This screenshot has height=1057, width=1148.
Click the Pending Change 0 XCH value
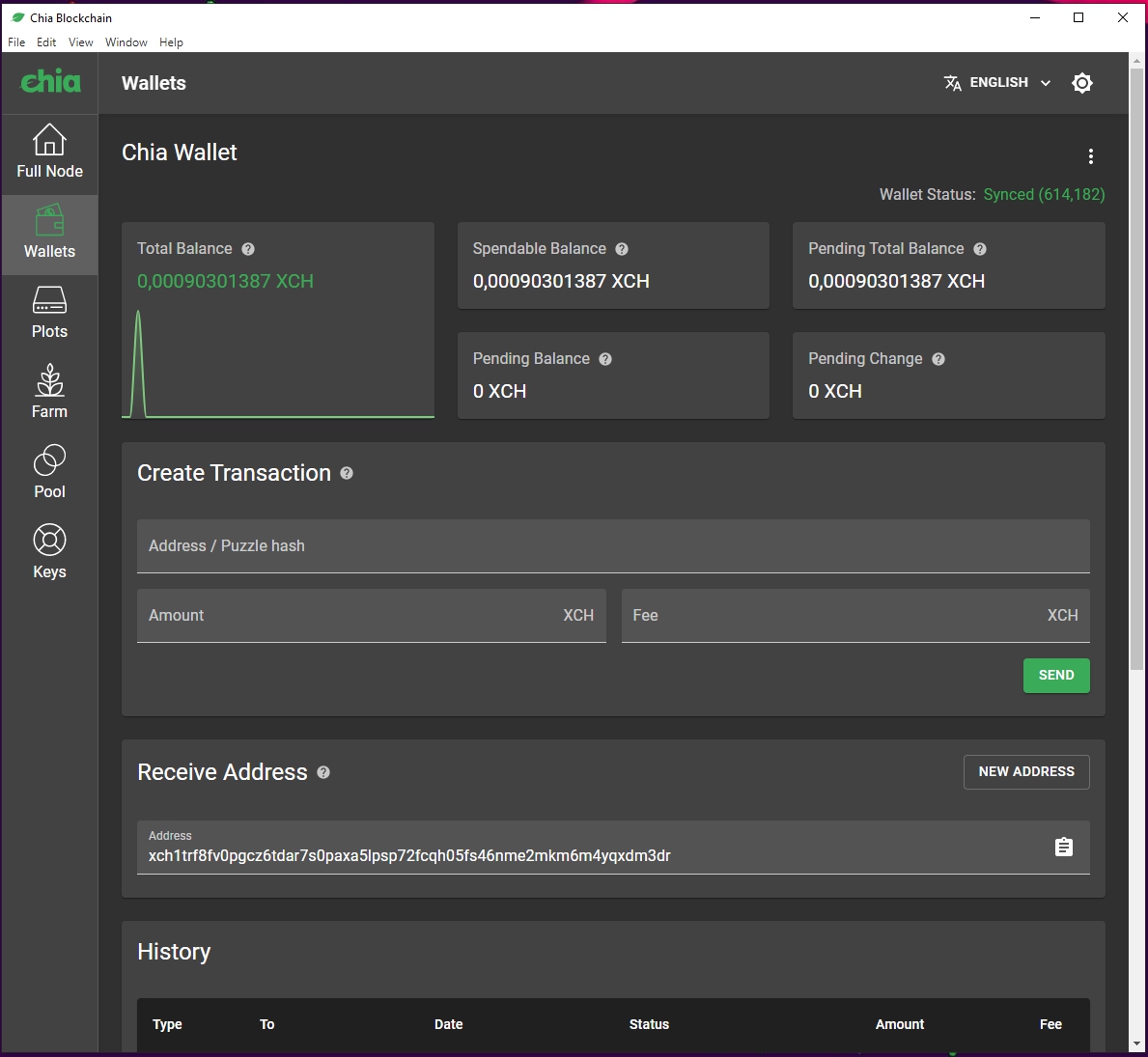tap(834, 391)
